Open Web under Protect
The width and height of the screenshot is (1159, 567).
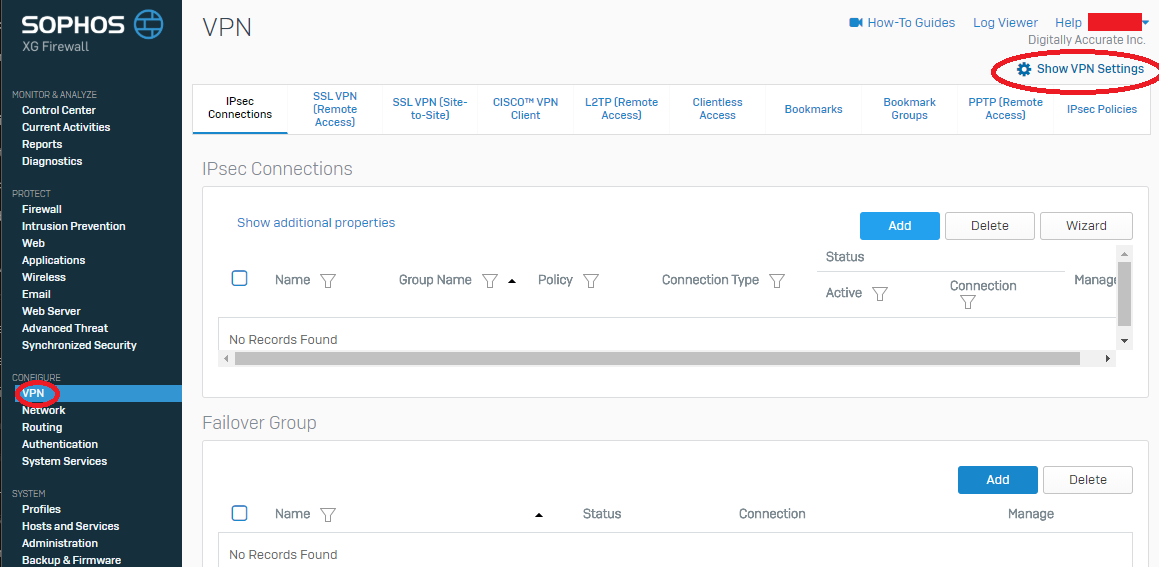pyautogui.click(x=33, y=243)
